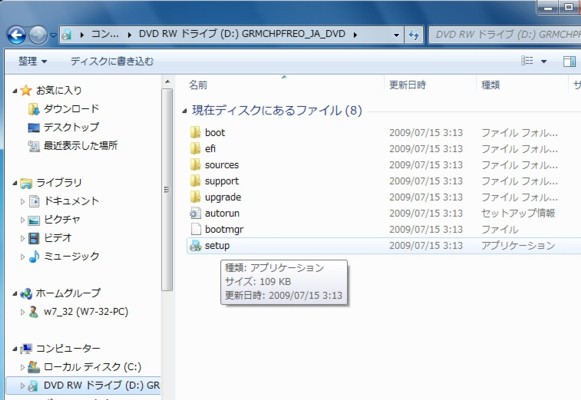Click the refresh button beside address bar
Screen dimensions: 581x400
(x=414, y=35)
